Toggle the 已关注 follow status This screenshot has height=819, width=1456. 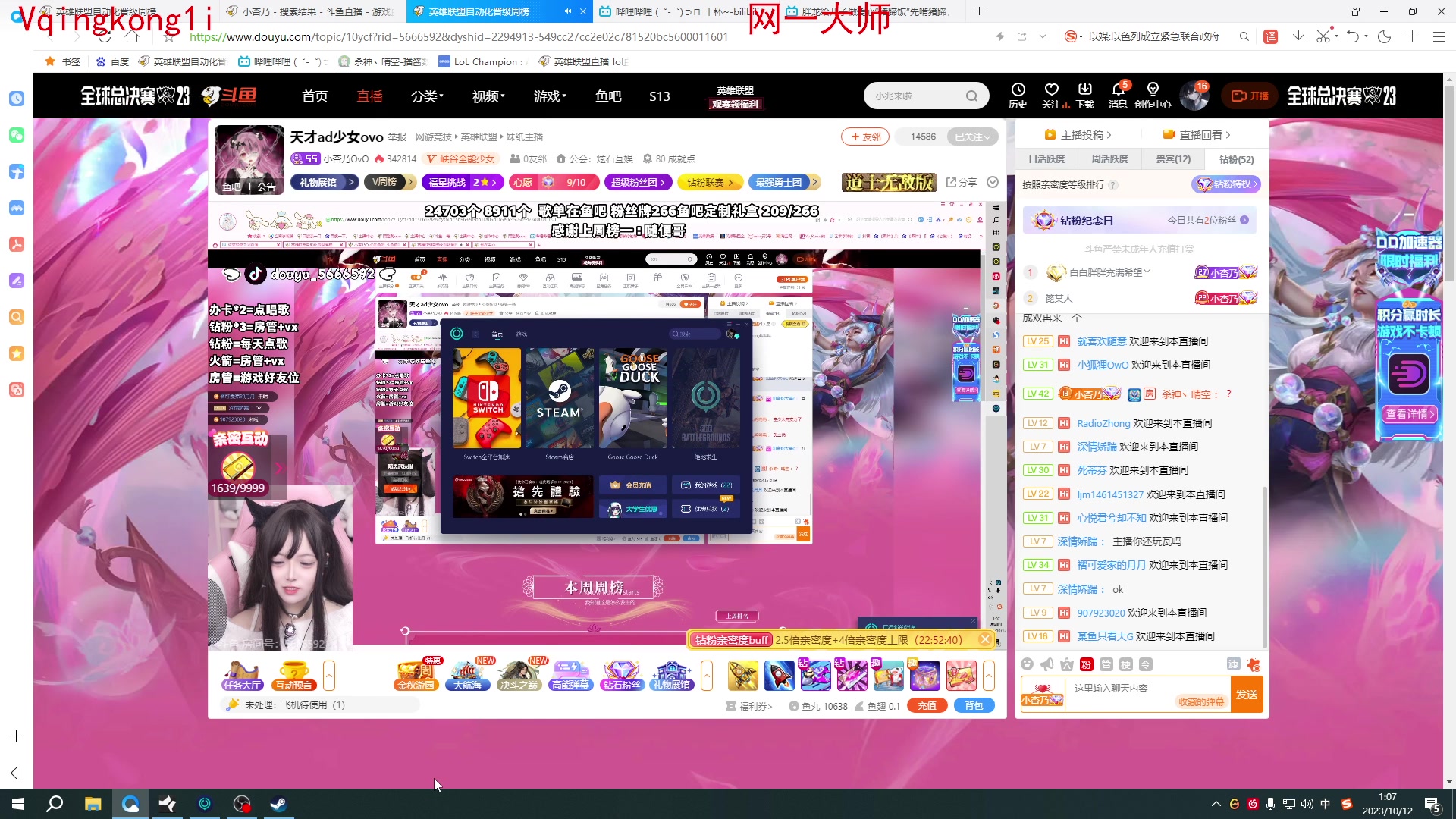point(972,136)
